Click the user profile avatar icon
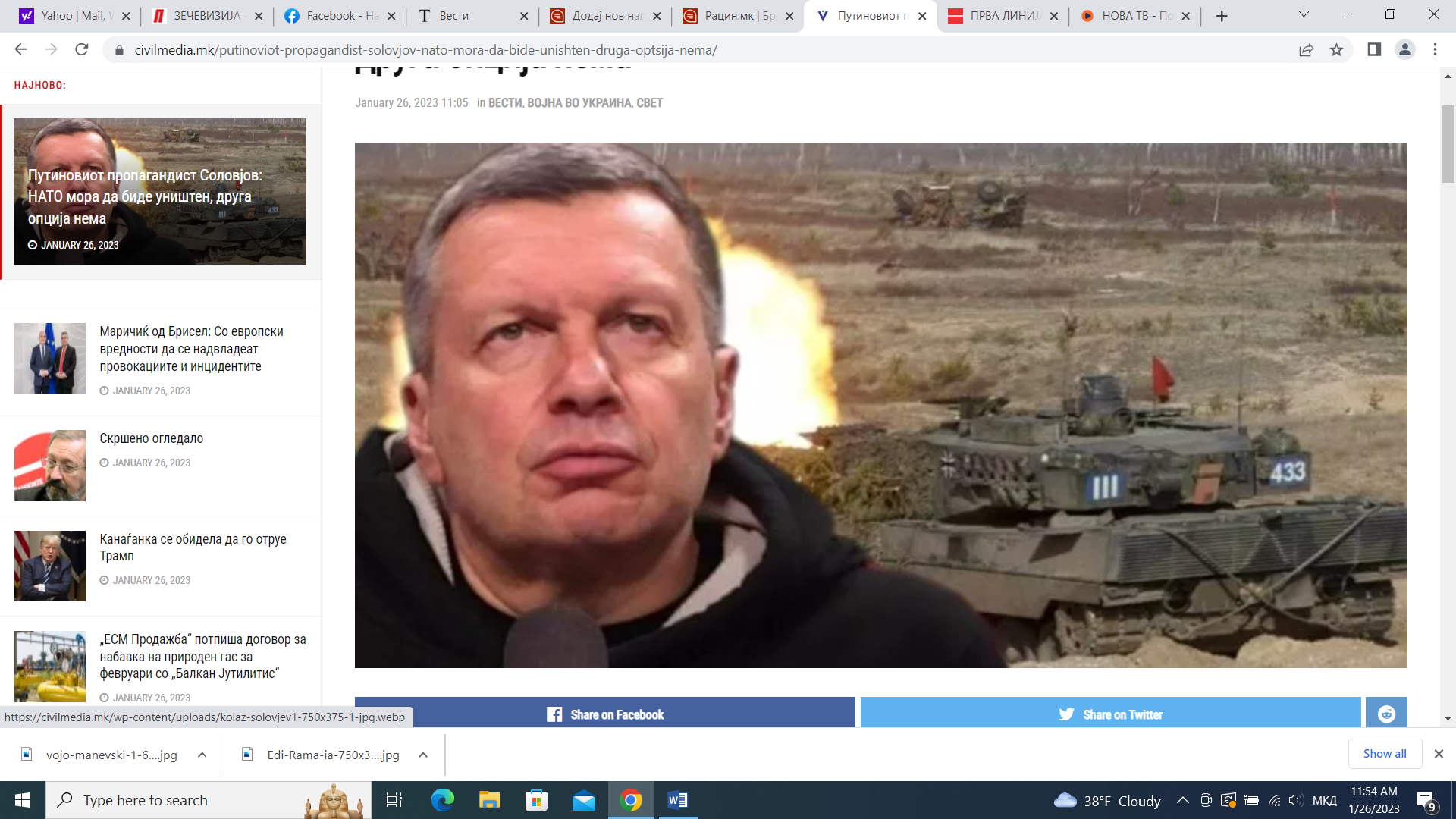Screen dimensions: 1456x819 1404,50
